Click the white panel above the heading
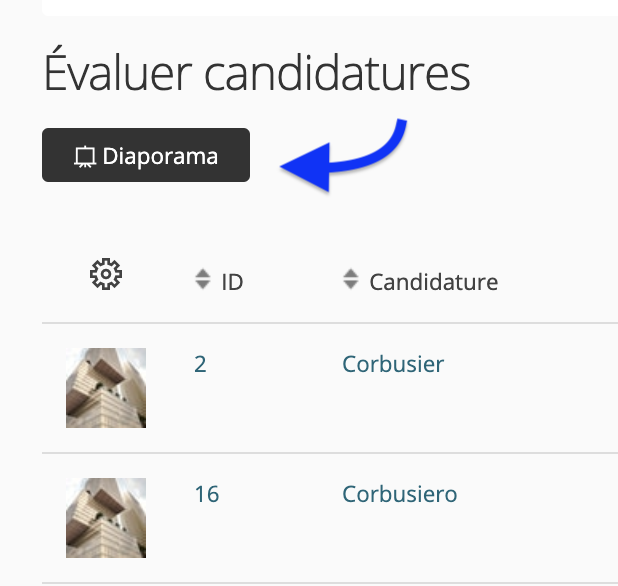 click(x=330, y=7)
